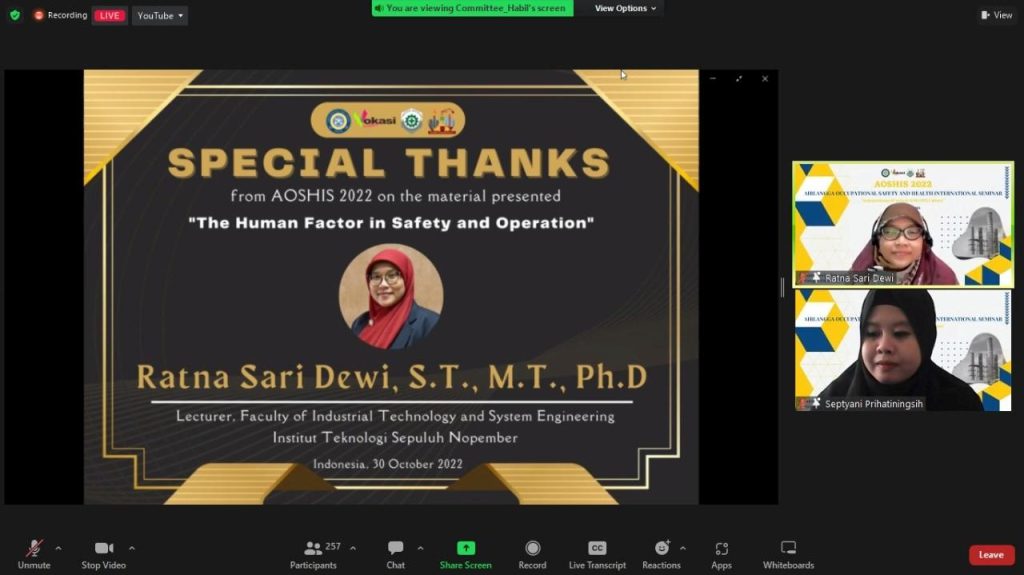
Task: Select Septyani Prihatiningsih's video thumbnail
Action: click(903, 350)
